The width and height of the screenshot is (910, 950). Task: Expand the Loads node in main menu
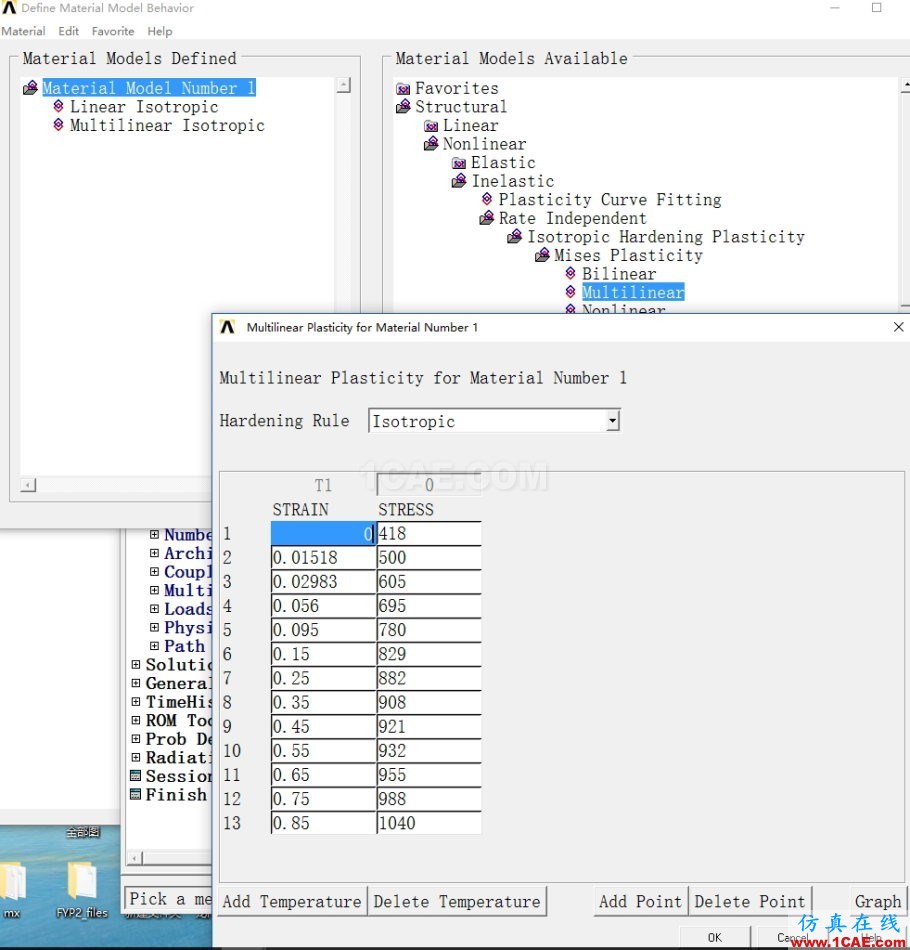154,609
